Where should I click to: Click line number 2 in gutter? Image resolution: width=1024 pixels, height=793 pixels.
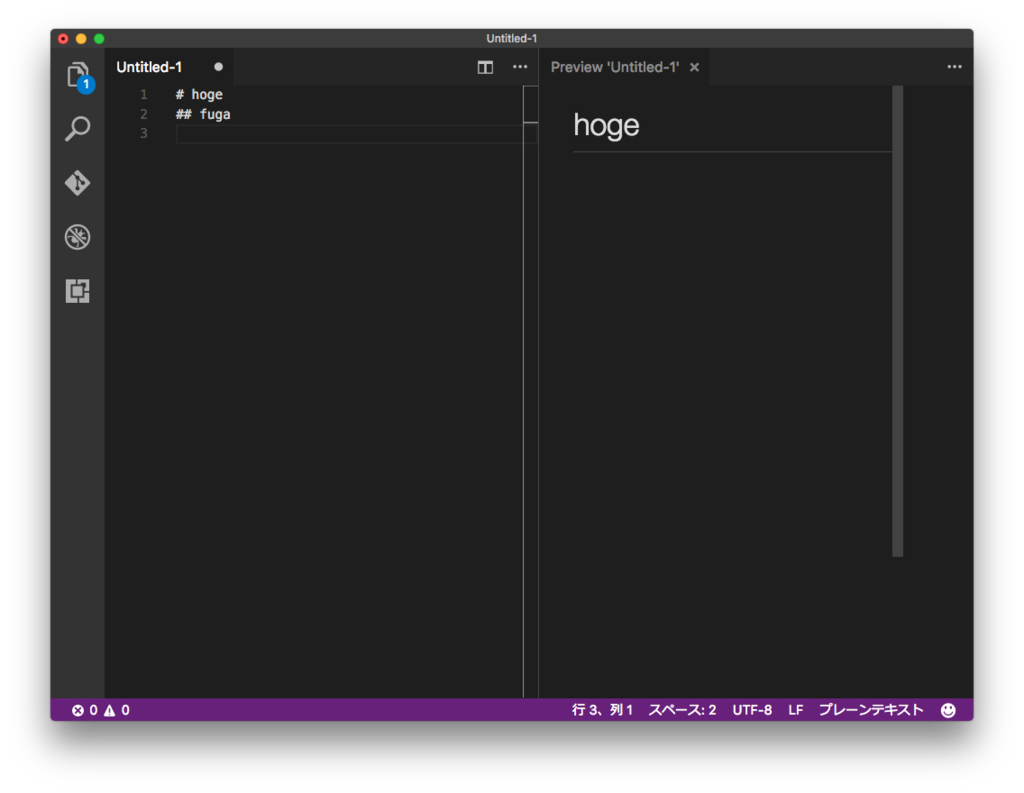[144, 114]
